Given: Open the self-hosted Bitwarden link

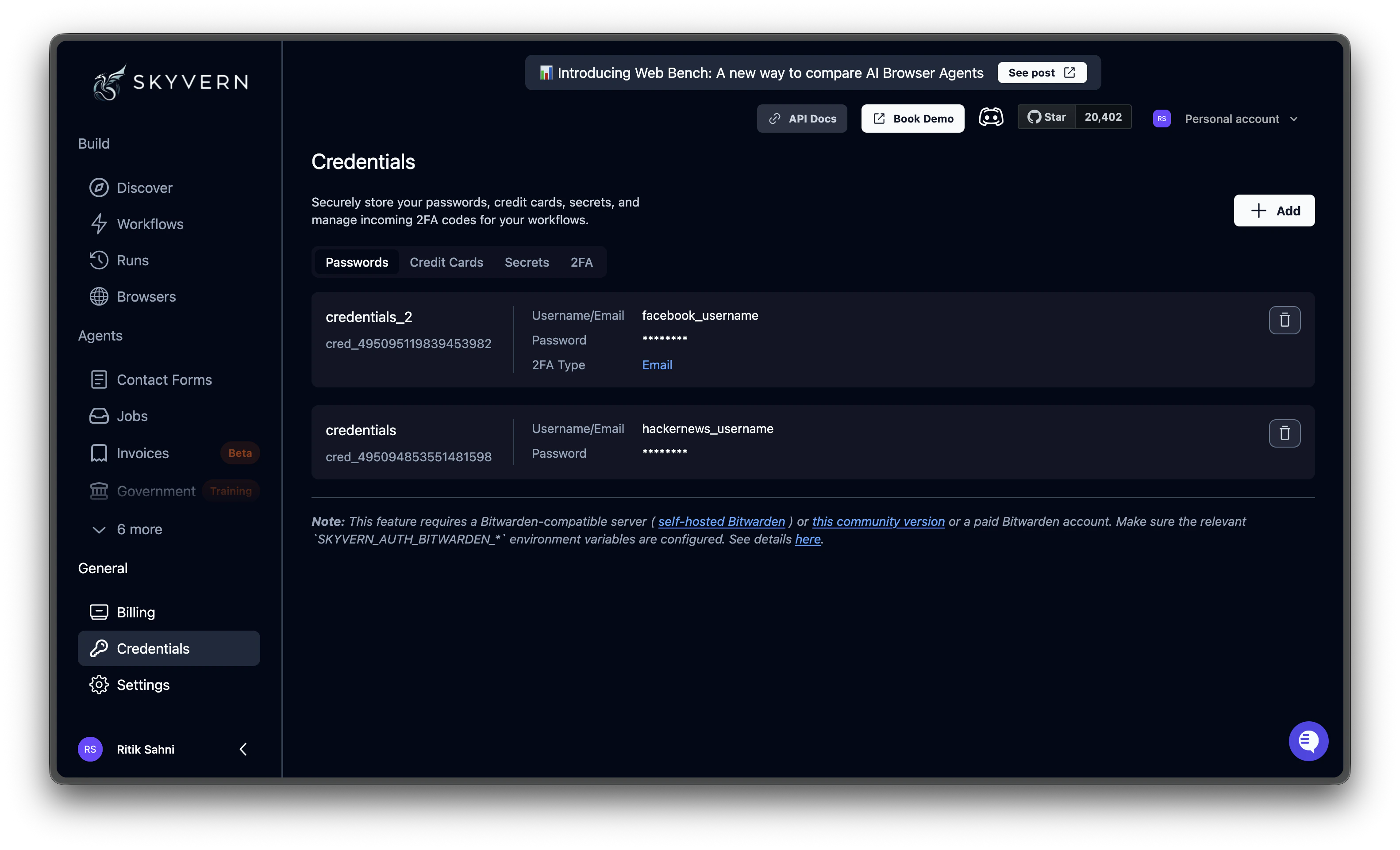Looking at the screenshot, I should coord(721,521).
